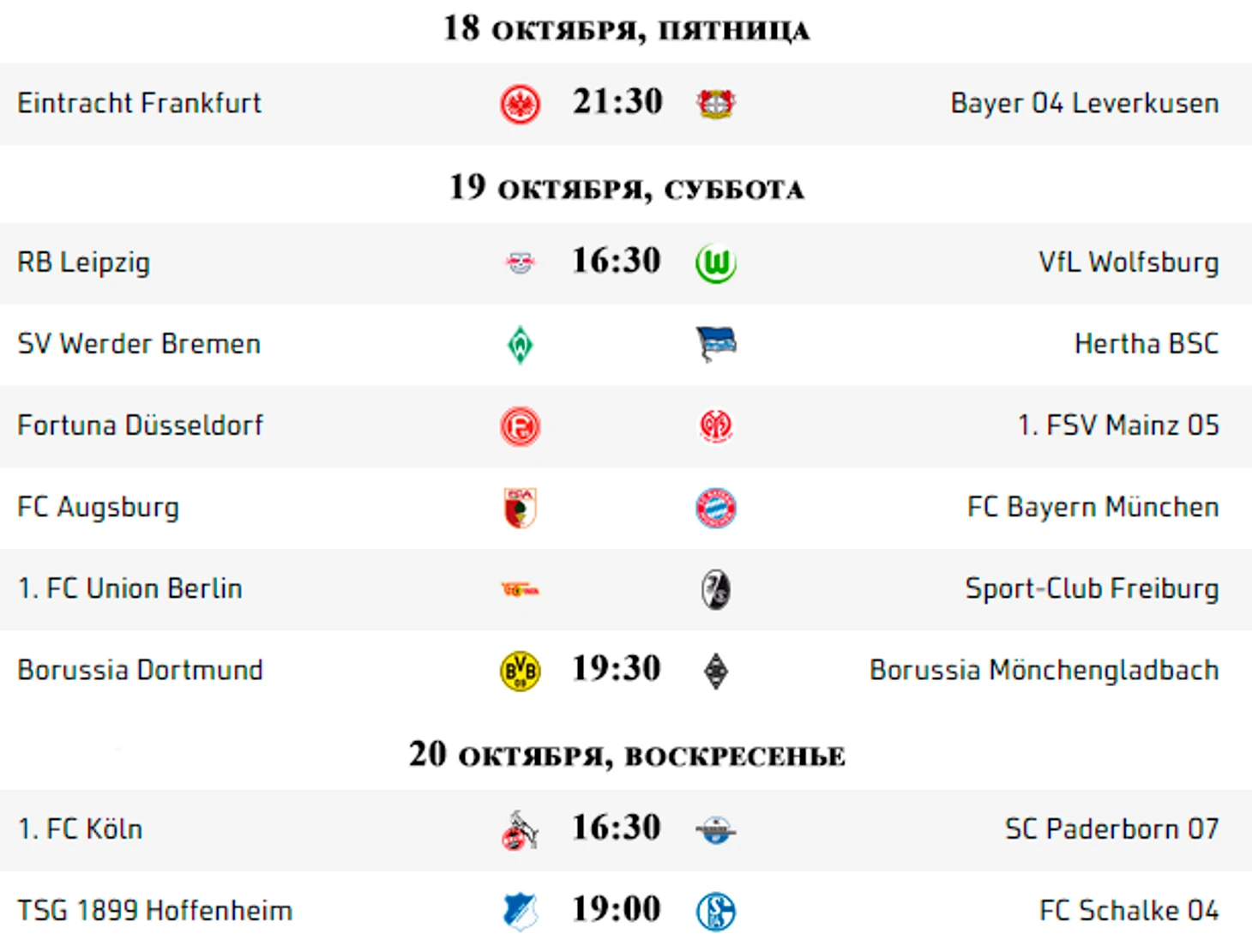
Task: Select the 20 октября, воскресенье date header
Action: click(x=627, y=755)
